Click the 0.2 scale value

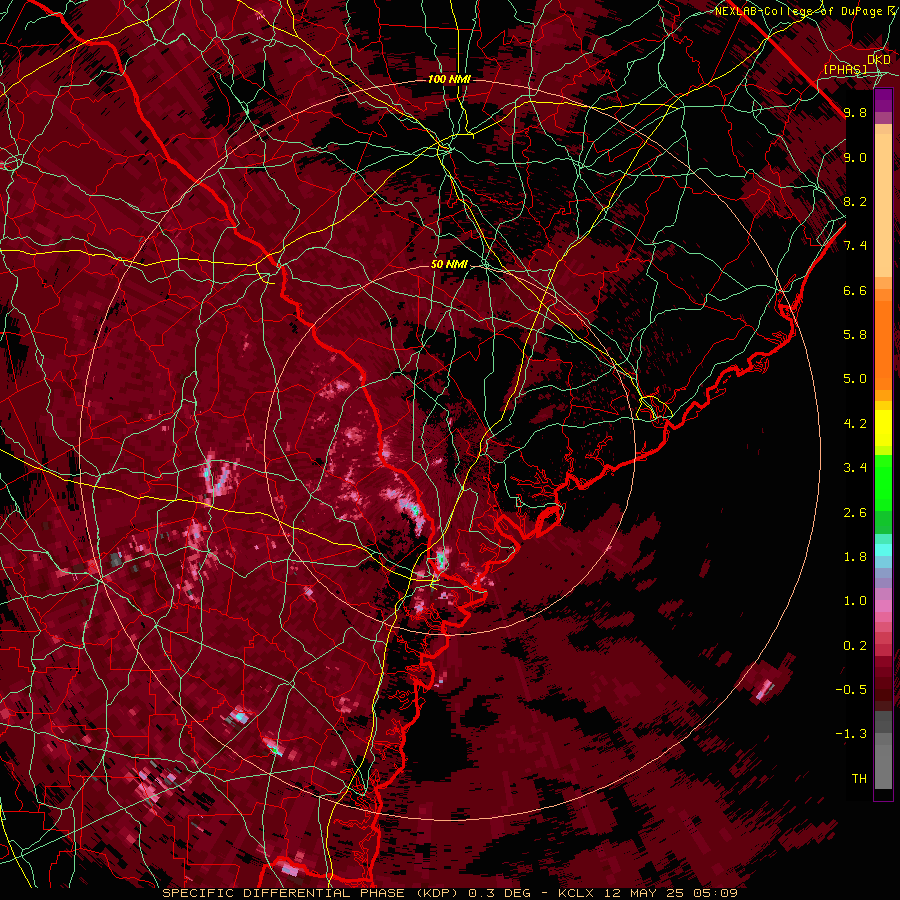tap(855, 646)
